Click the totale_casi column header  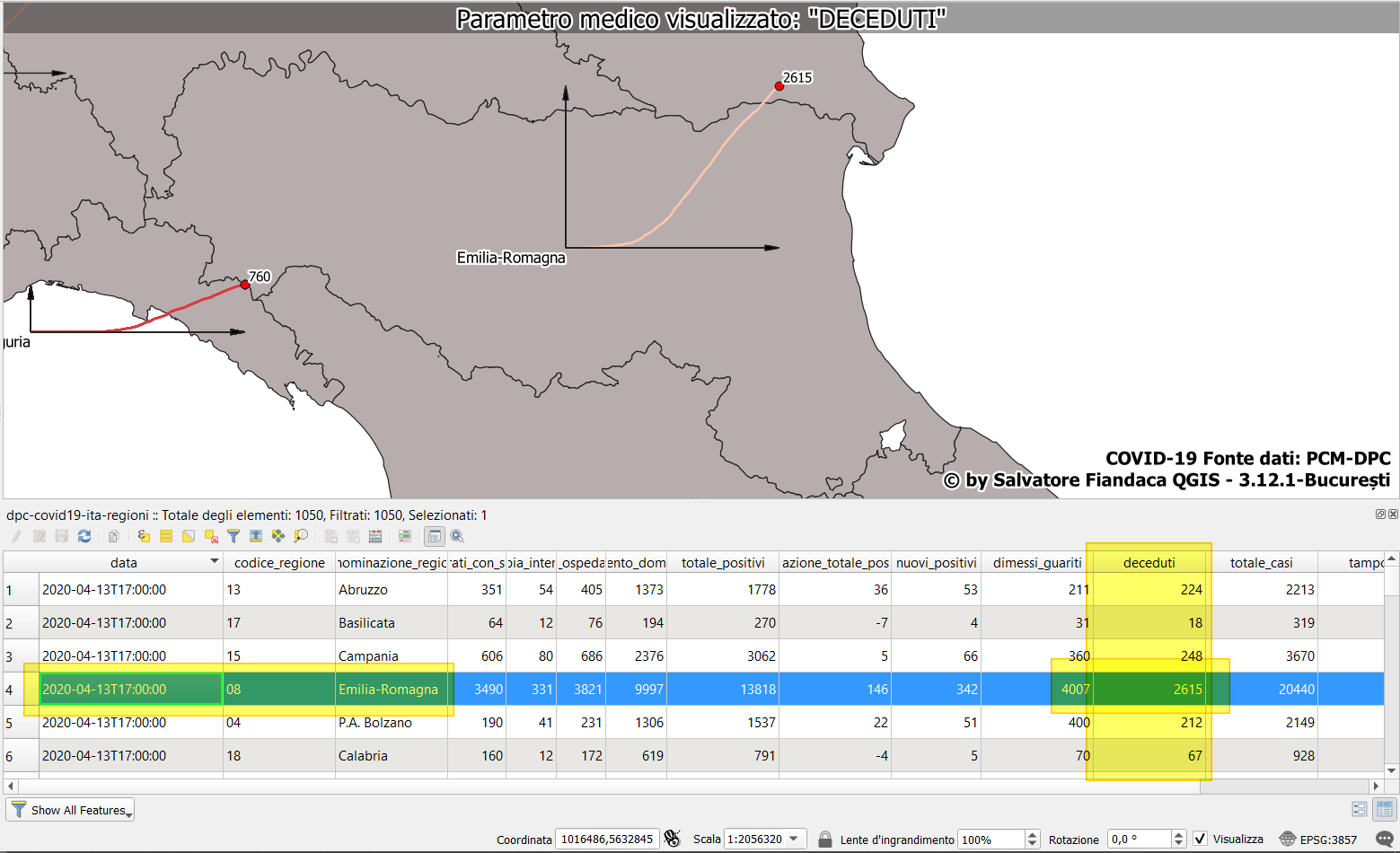coord(1261,563)
